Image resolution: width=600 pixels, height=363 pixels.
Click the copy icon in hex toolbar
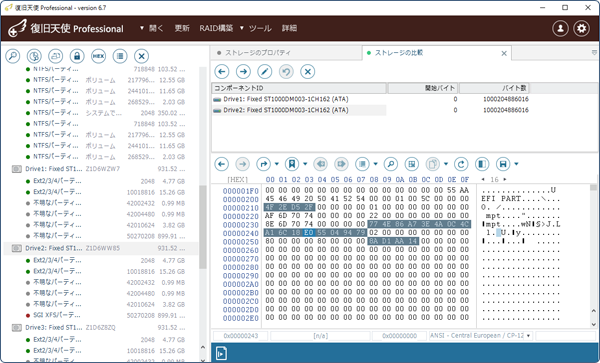point(433,164)
